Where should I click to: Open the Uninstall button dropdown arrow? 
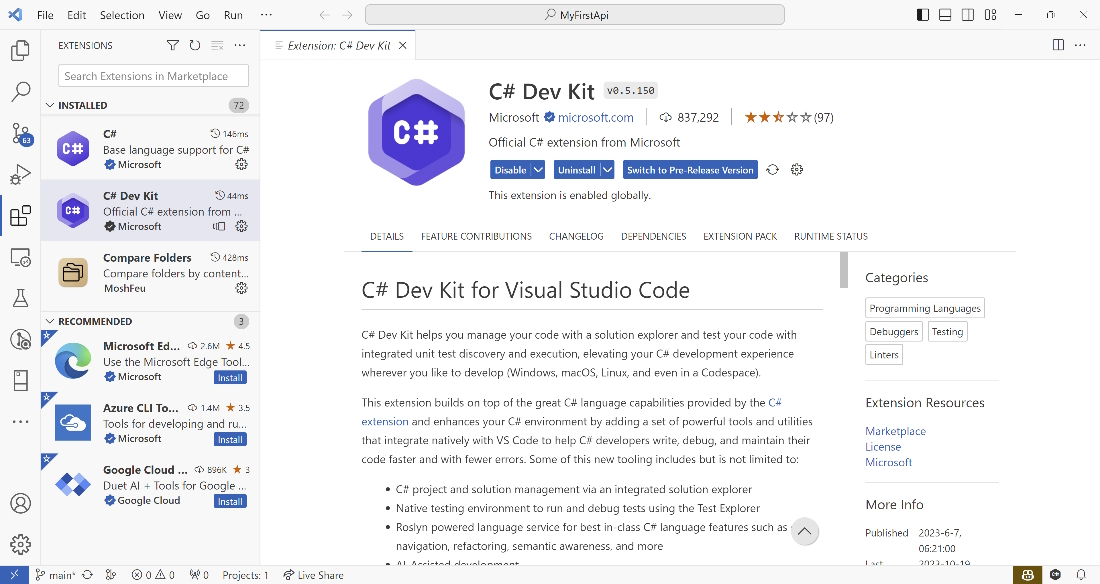pyautogui.click(x=608, y=170)
